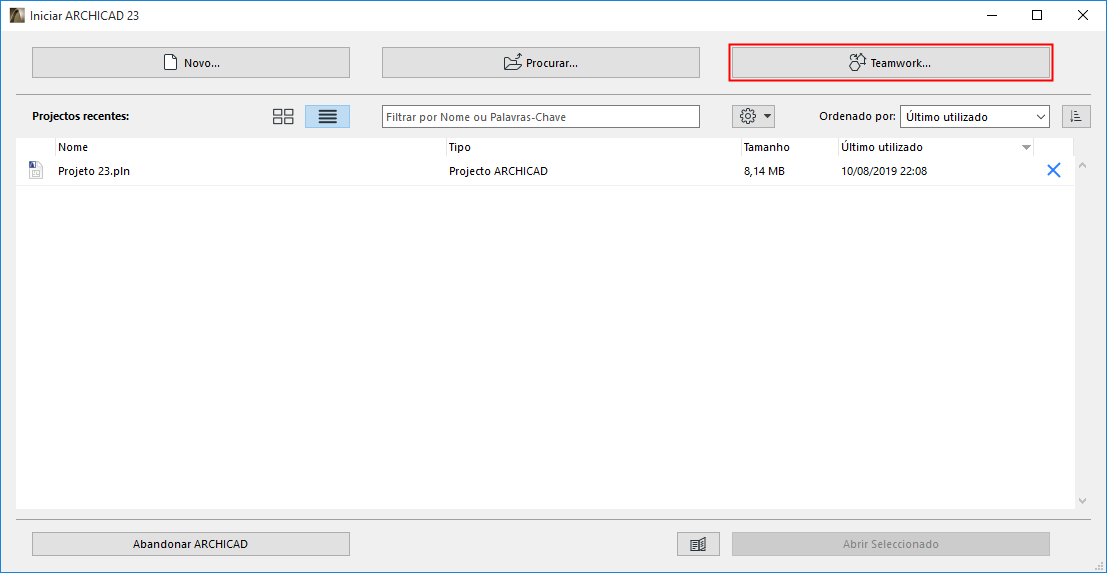Remove Projeto 23.pln from recent list

coord(1053,170)
